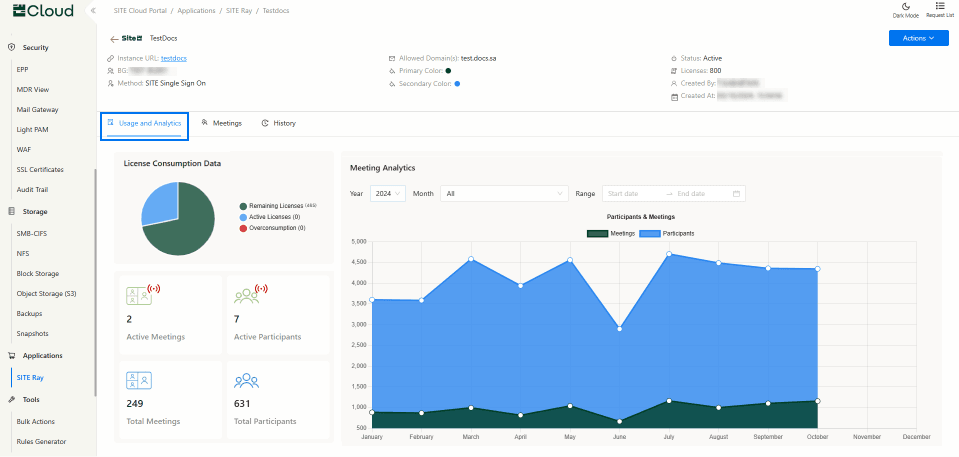Open calendar icon in Range field

coord(737,193)
